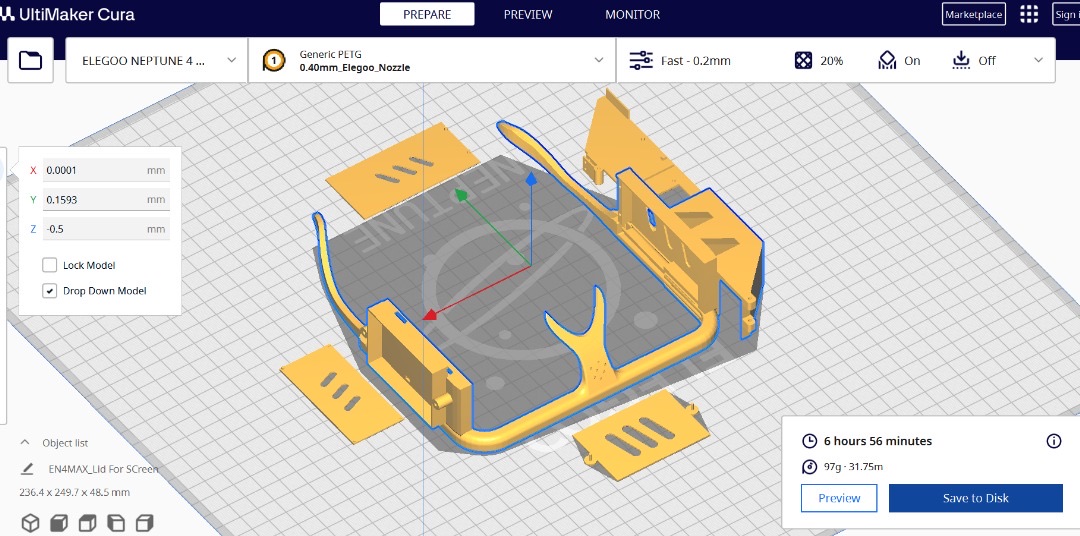
Task: Click the print profile sliders icon
Action: click(641, 61)
